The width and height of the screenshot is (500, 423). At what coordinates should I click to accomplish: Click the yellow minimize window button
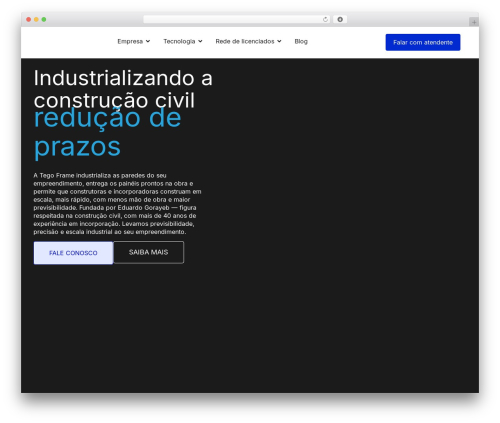pos(36,20)
